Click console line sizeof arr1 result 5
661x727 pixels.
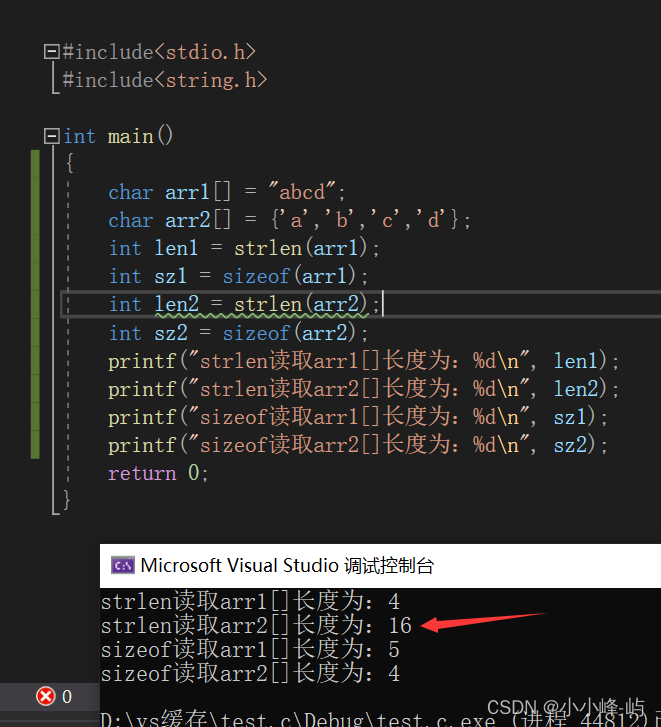(250, 649)
